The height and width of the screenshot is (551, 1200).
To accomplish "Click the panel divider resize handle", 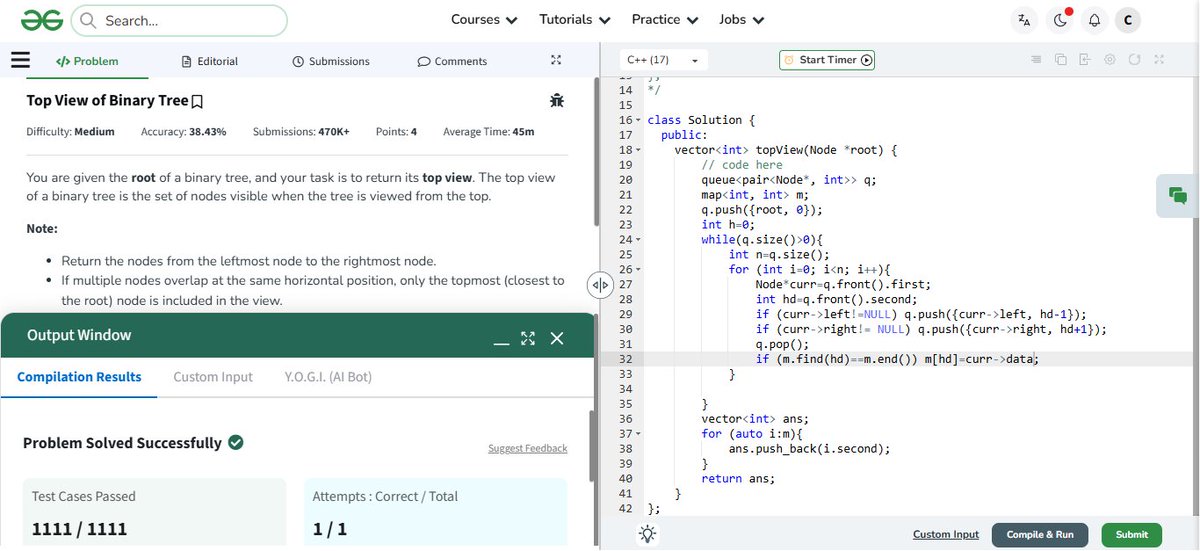I will pos(600,285).
